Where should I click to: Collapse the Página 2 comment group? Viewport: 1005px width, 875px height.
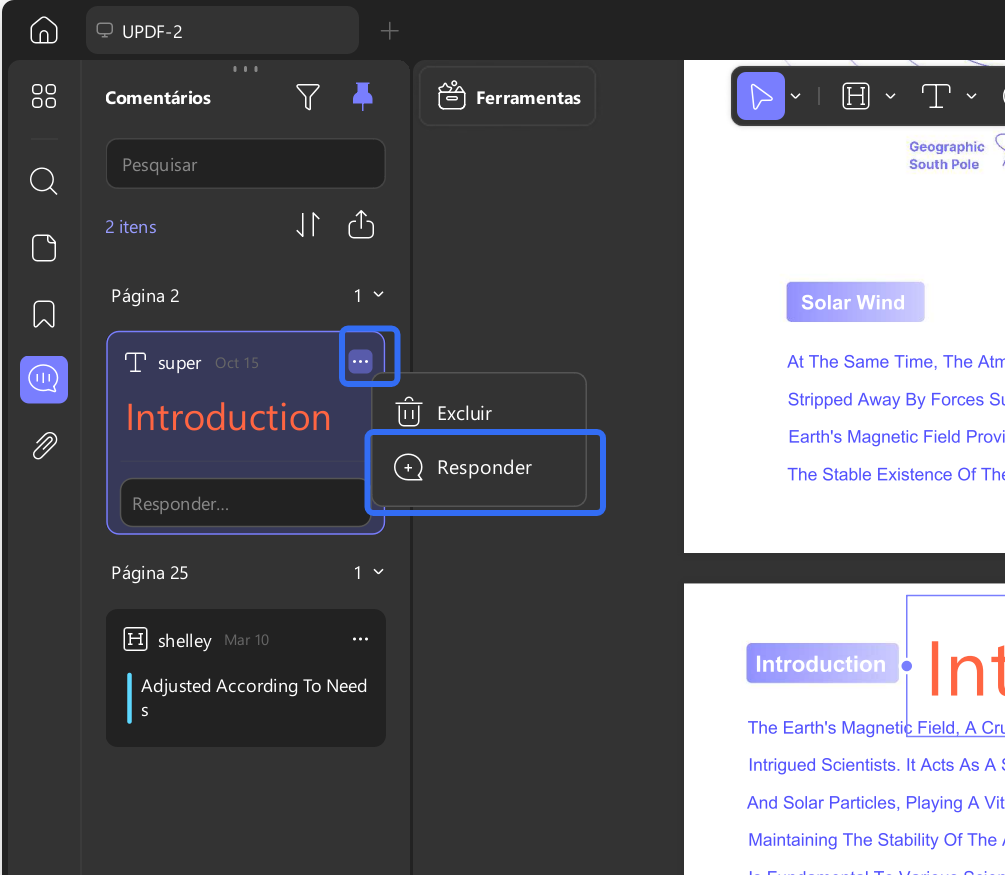click(x=378, y=295)
